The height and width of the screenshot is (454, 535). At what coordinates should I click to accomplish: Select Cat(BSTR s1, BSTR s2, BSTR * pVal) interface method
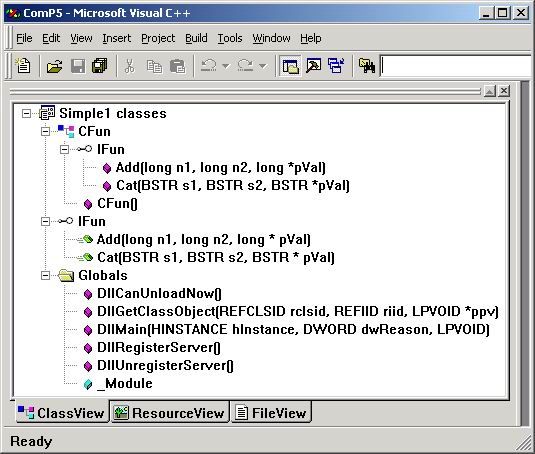tap(216, 258)
